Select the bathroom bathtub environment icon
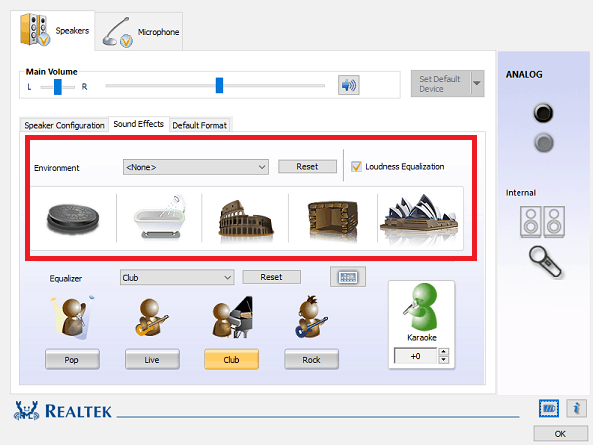Viewport: 593px width, 445px height. tap(160, 217)
